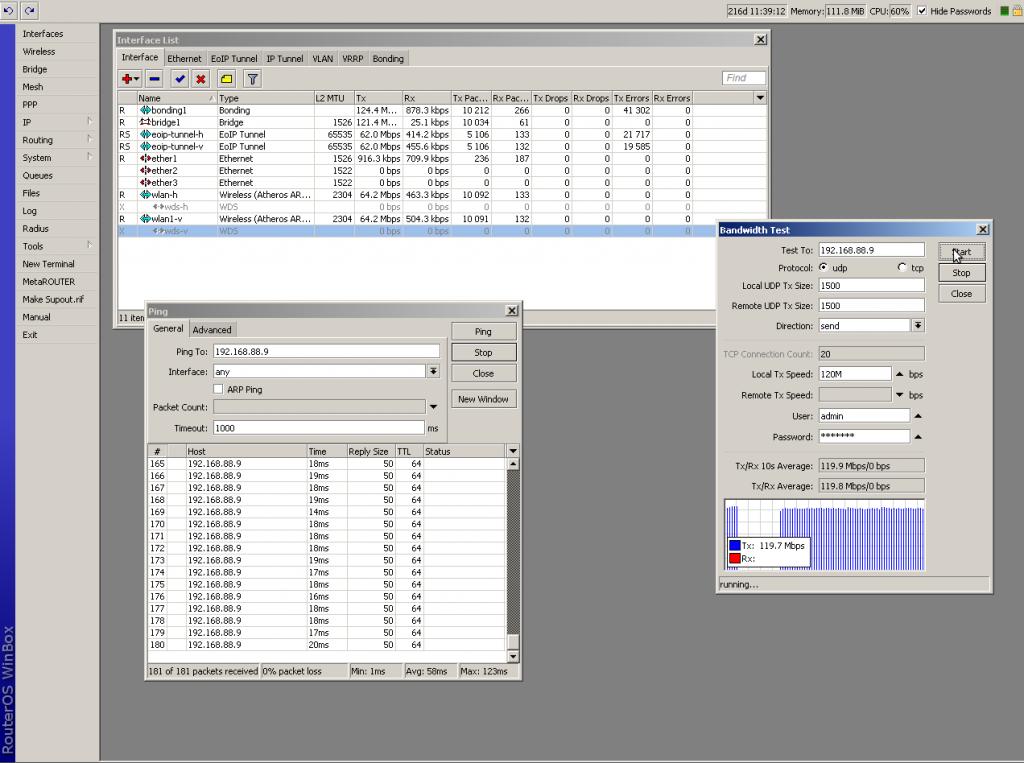Image resolution: width=1024 pixels, height=763 pixels.
Task: Open the funnel Filter icon
Action: point(253,79)
